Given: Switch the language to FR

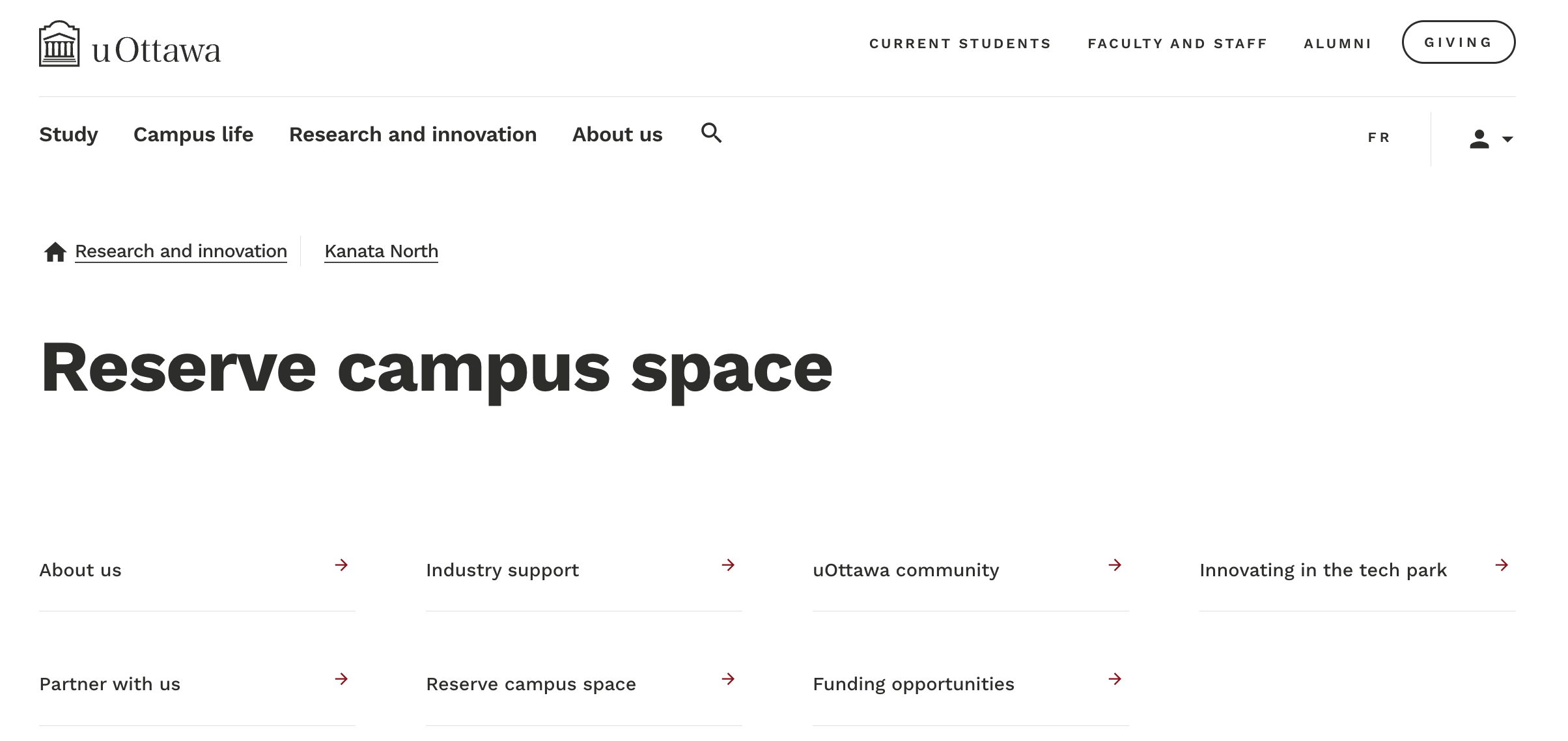Looking at the screenshot, I should [x=1379, y=137].
